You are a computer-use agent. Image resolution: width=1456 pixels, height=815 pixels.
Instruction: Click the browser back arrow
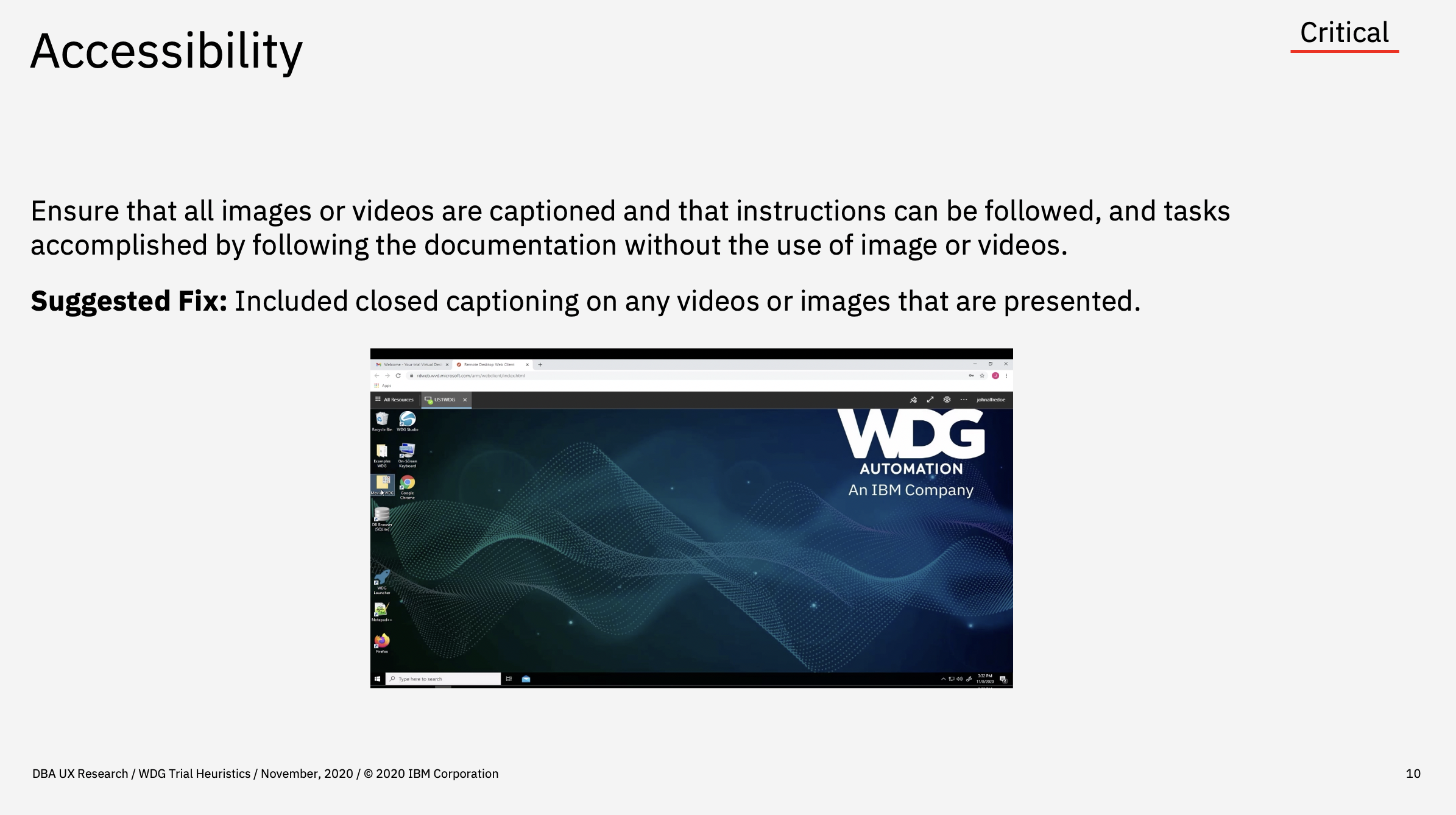pyautogui.click(x=377, y=376)
